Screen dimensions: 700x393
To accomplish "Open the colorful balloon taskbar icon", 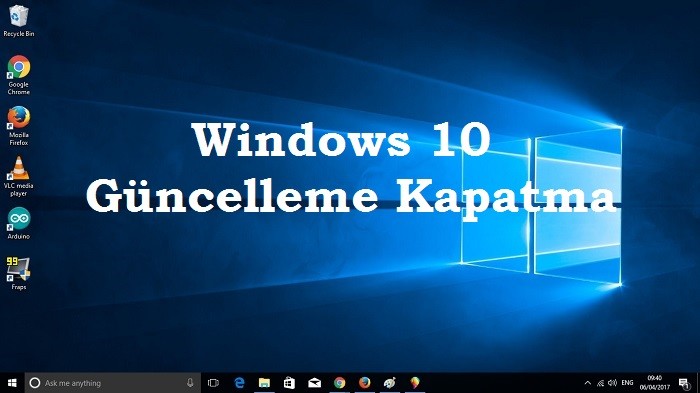I will pos(415,383).
